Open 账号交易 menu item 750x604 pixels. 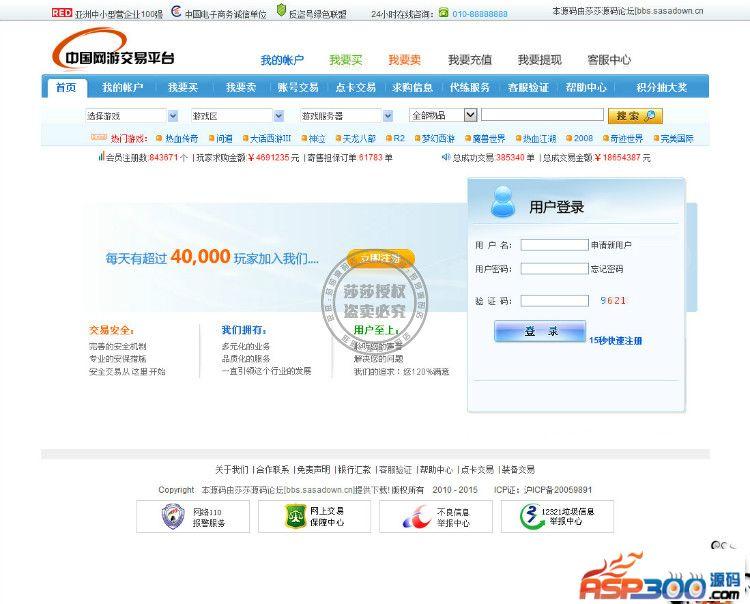[298, 88]
